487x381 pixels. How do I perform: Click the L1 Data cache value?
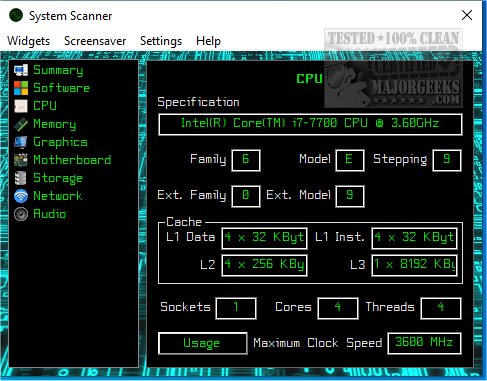[264, 238]
